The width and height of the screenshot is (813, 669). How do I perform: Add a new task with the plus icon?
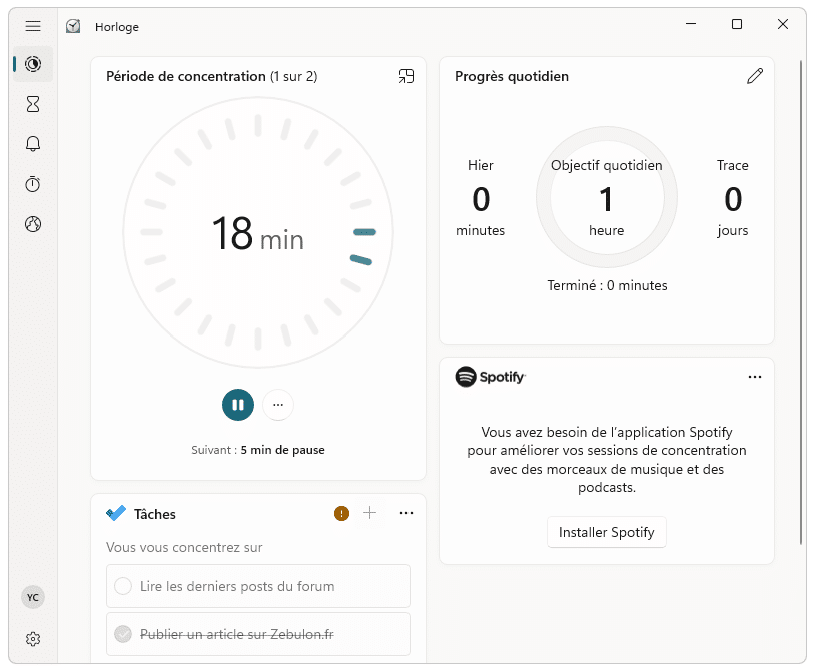370,513
